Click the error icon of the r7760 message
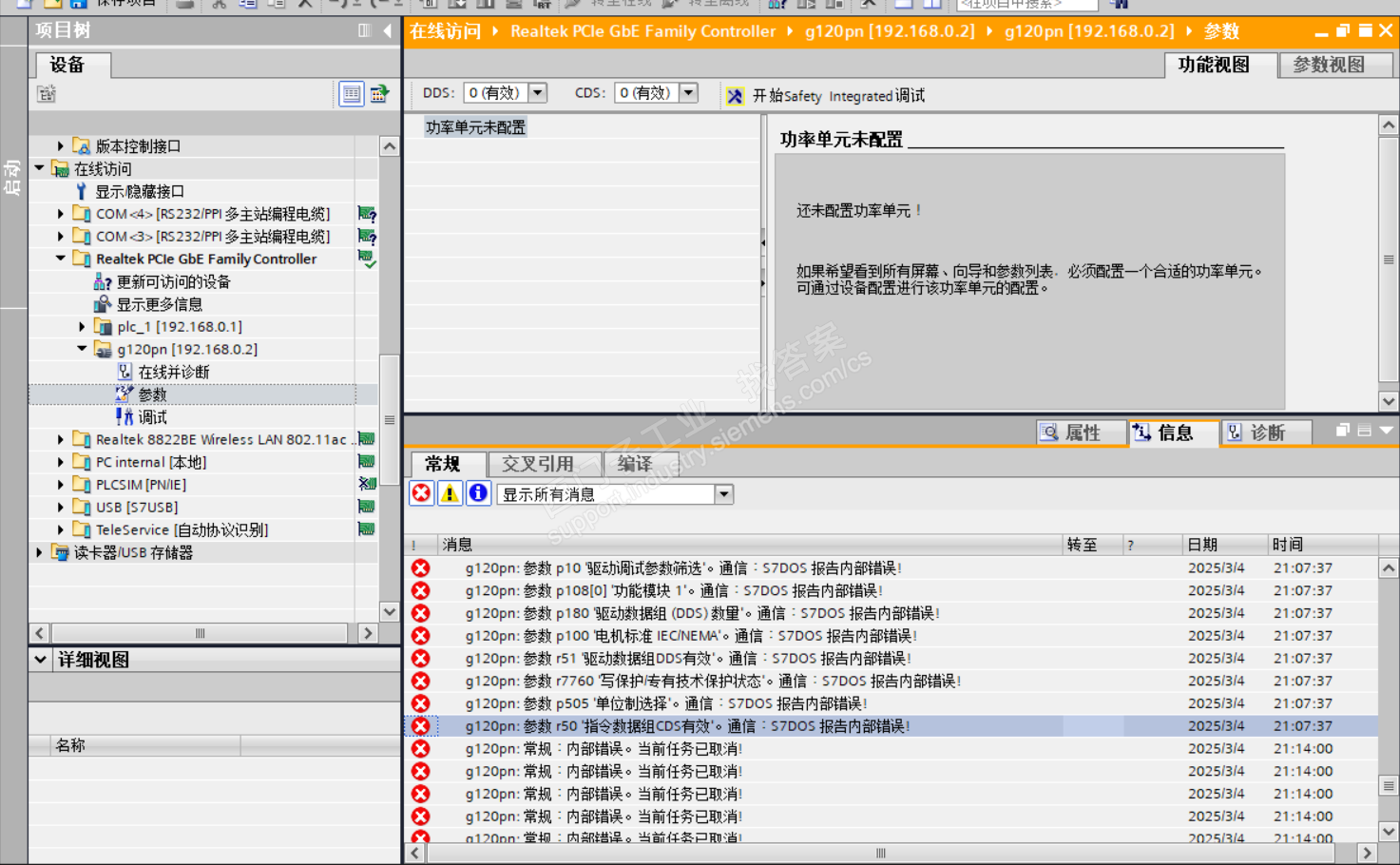The width and height of the screenshot is (1400, 865). [x=420, y=682]
